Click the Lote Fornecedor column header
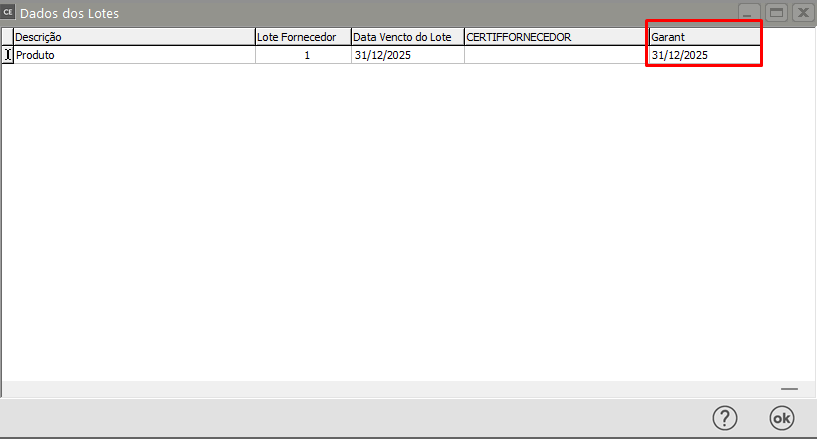Viewport: 817px width, 439px height. click(x=302, y=37)
